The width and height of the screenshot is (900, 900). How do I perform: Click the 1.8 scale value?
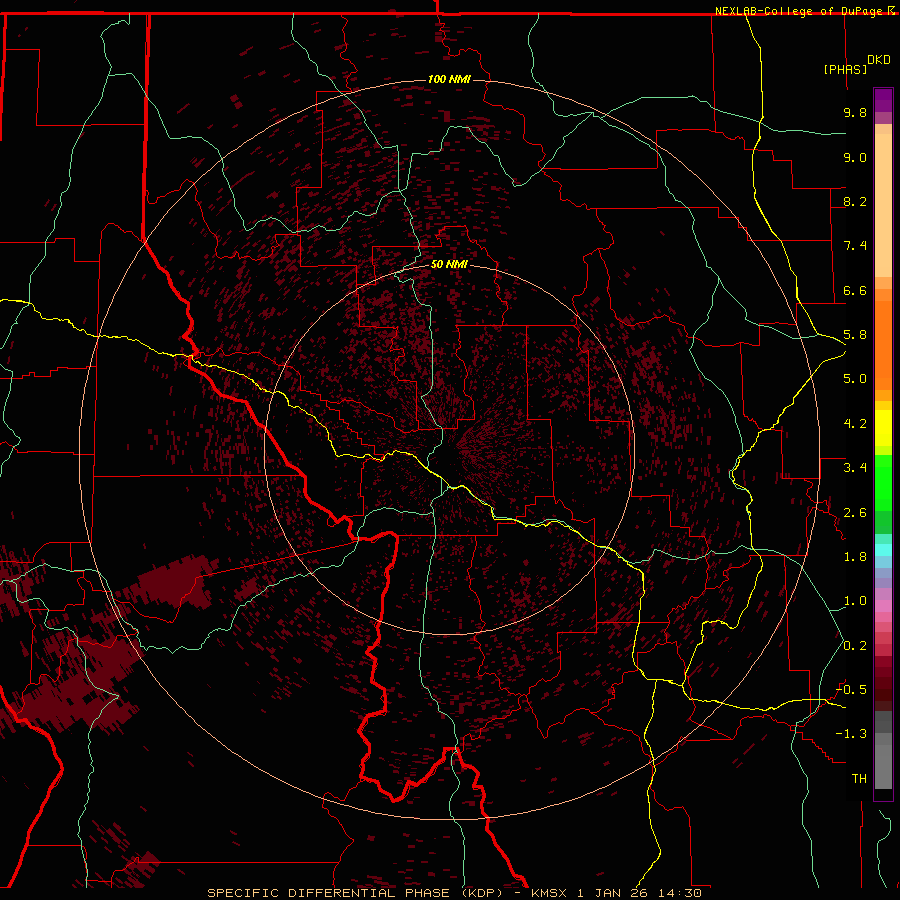point(855,557)
